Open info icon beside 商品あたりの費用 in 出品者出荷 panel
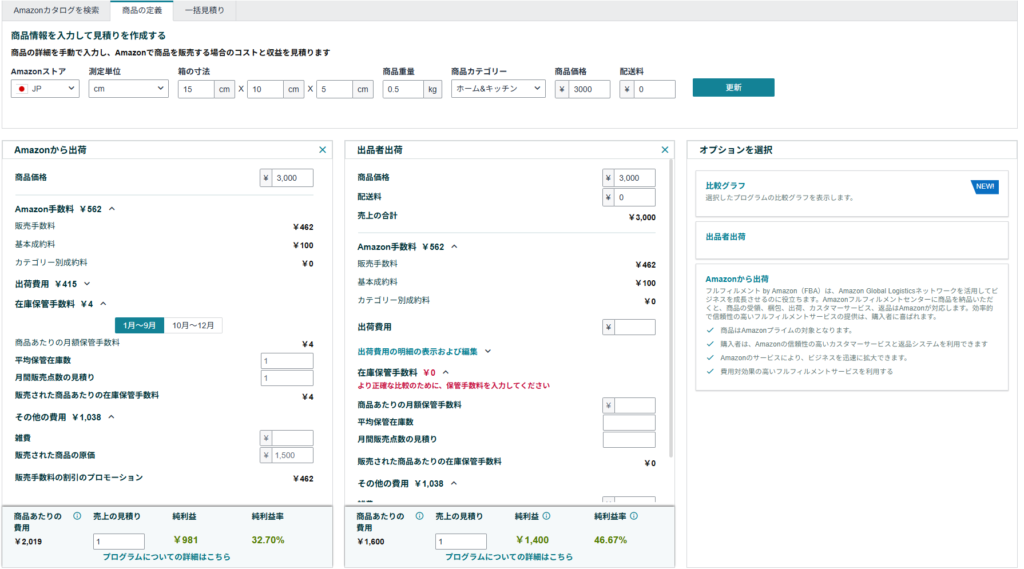This screenshot has height=569, width=1024. [x=419, y=516]
